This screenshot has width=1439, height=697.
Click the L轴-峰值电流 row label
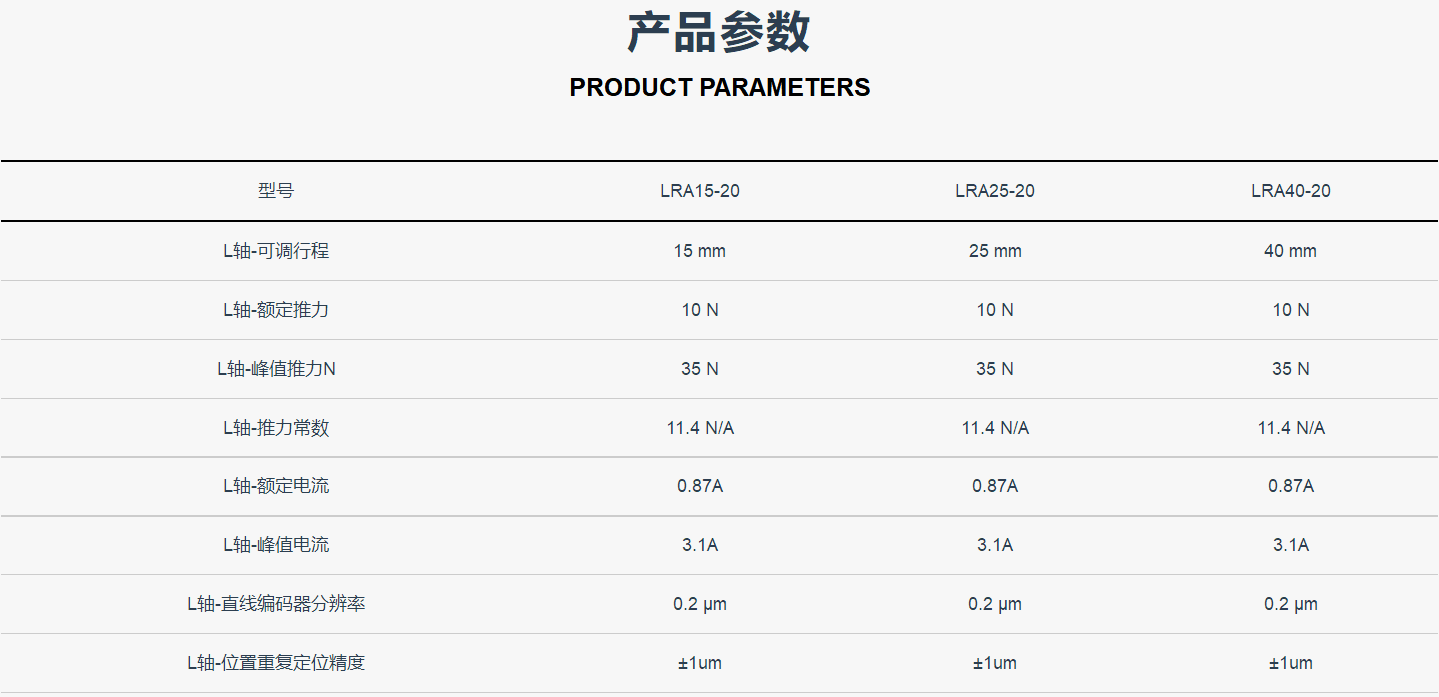click(x=276, y=545)
